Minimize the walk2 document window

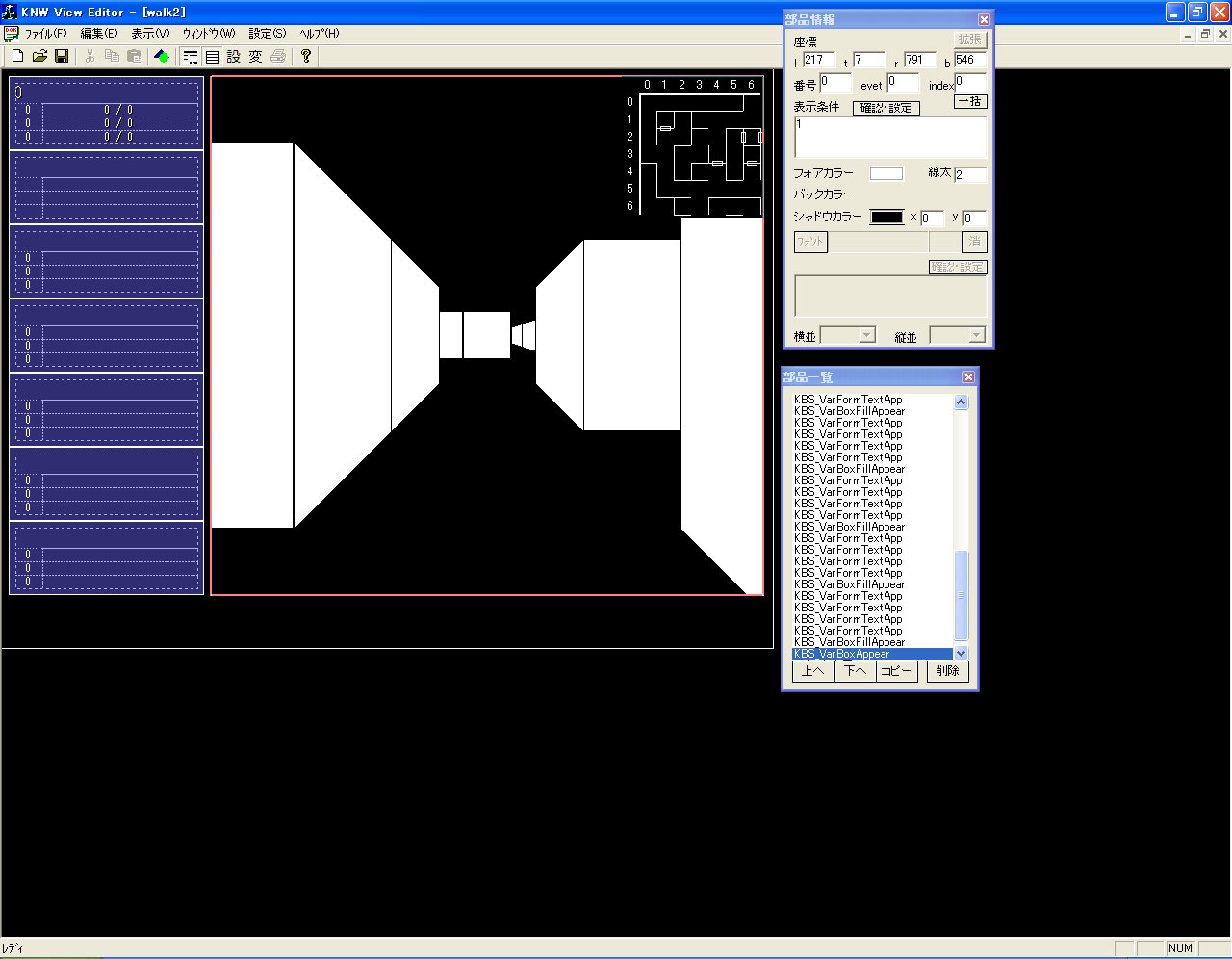[1189, 34]
